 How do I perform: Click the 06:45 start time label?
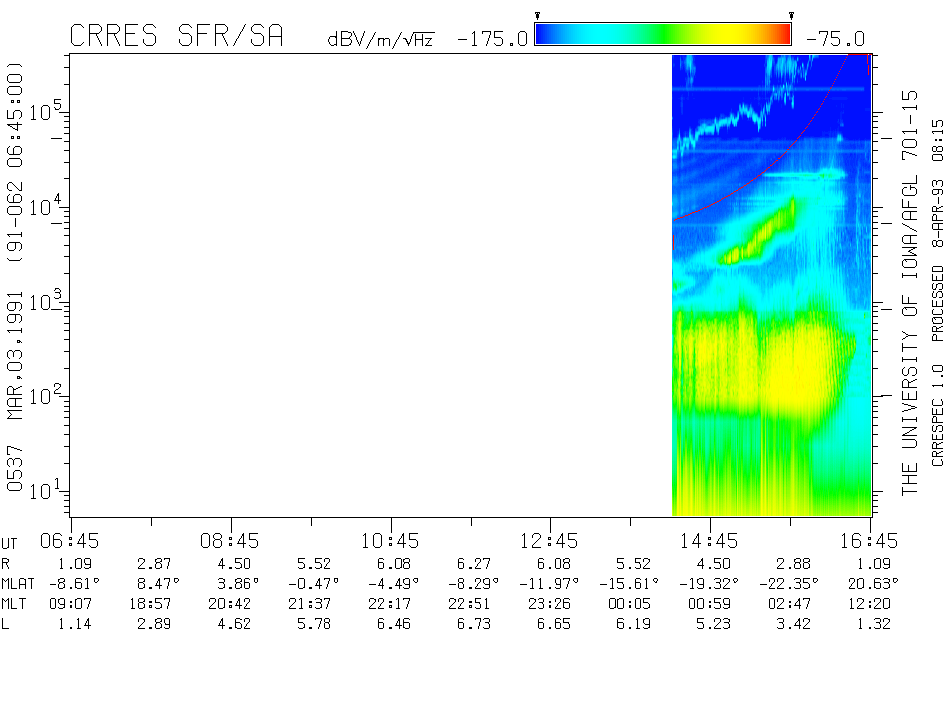69,541
